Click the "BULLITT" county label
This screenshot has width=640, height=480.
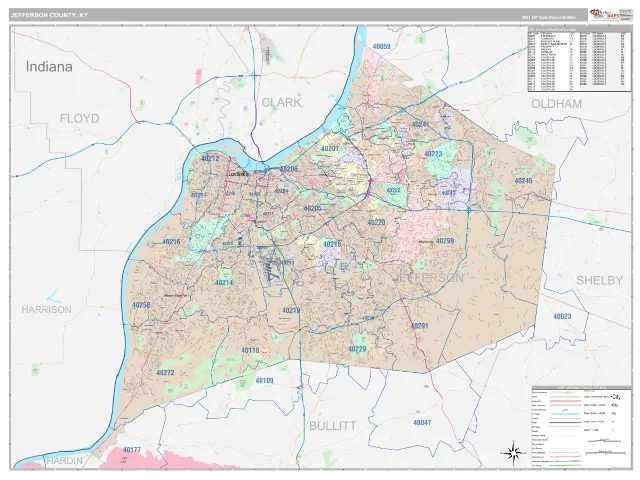[x=333, y=426]
